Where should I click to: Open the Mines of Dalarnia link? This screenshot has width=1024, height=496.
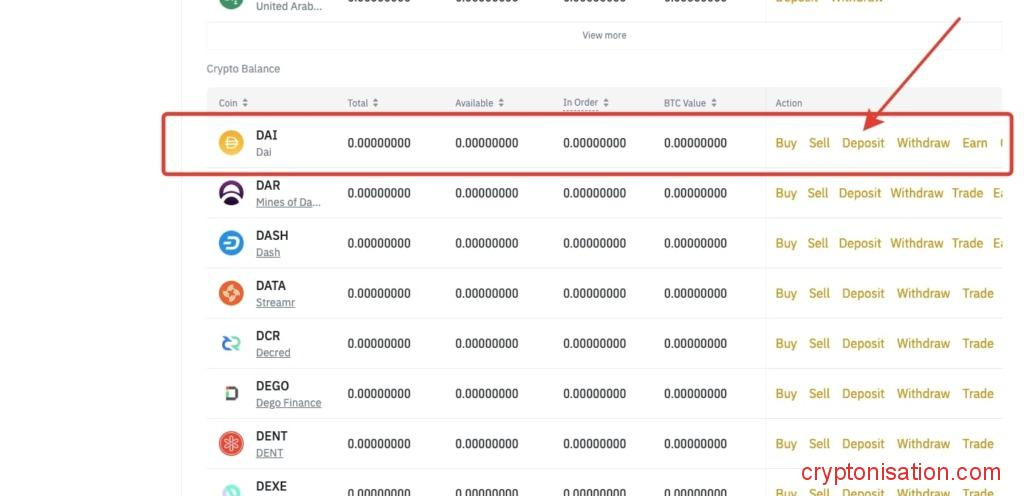(288, 202)
